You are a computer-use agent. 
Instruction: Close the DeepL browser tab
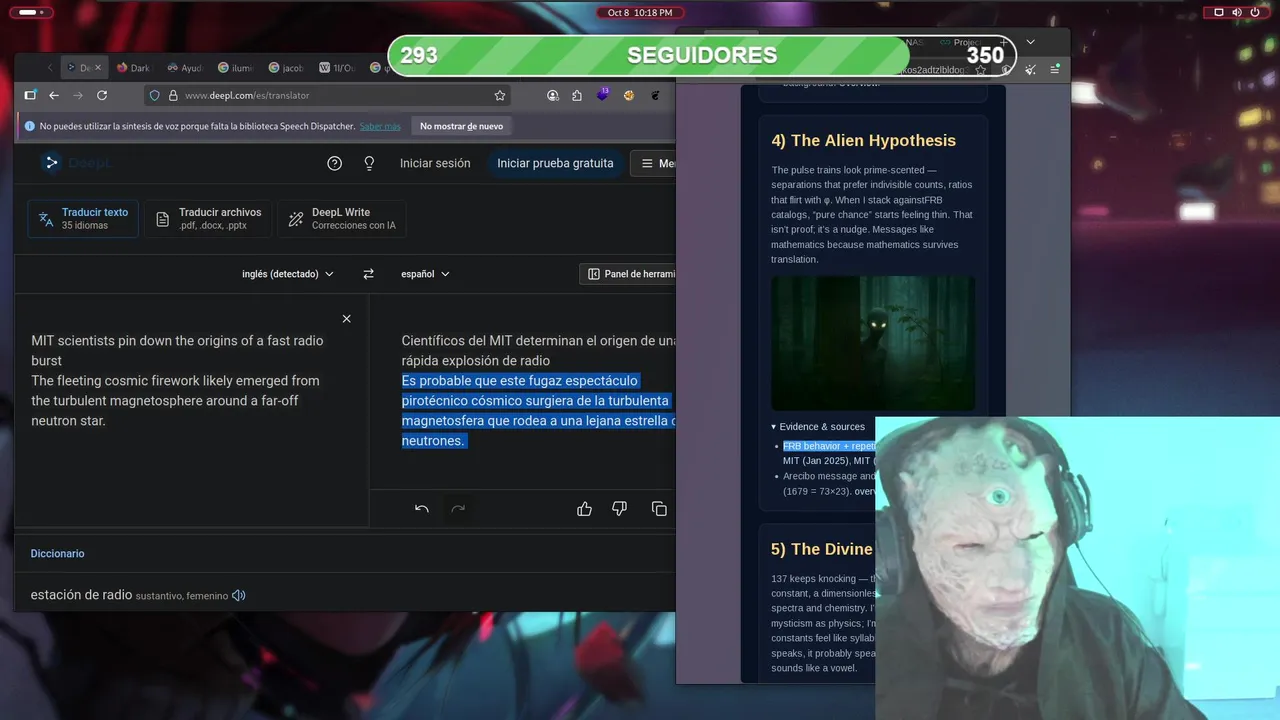pyautogui.click(x=98, y=68)
